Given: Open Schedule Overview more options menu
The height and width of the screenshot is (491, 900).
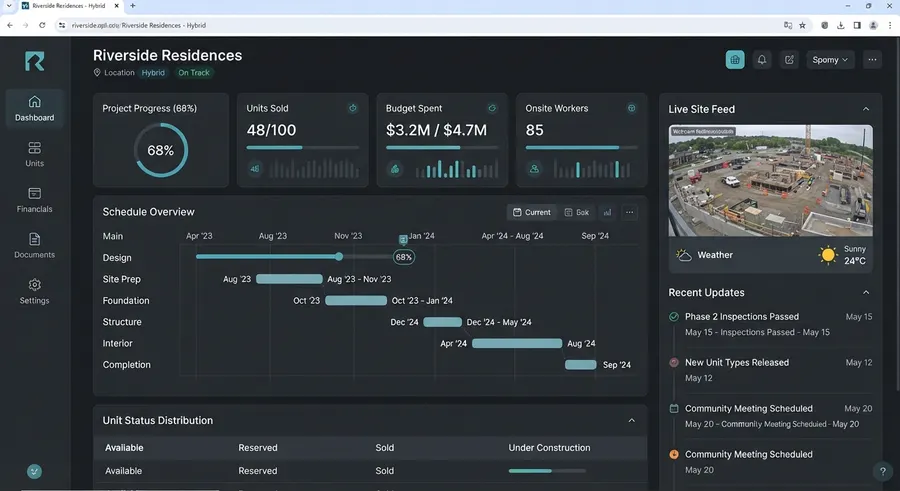Looking at the screenshot, I should [630, 212].
